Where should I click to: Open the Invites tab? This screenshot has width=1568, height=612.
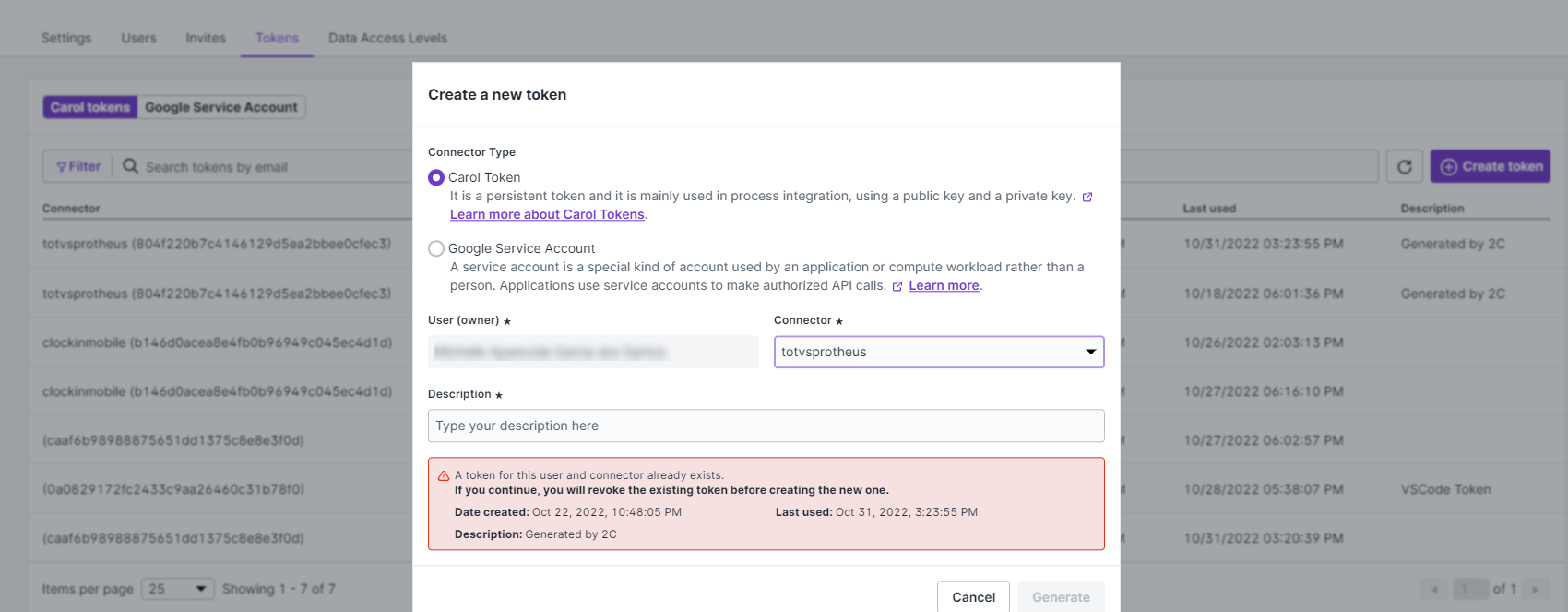[206, 38]
